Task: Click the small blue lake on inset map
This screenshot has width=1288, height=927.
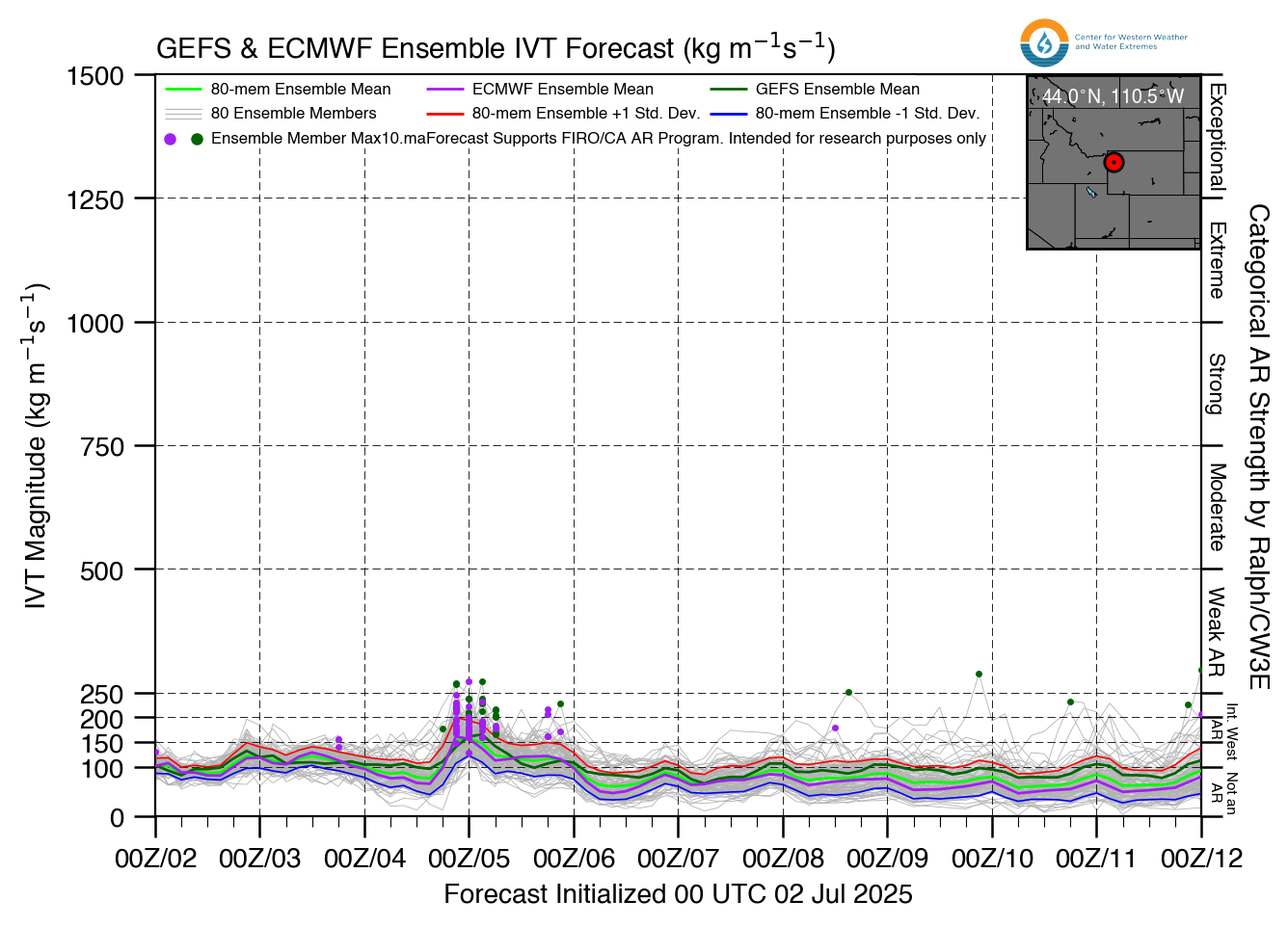Action: (1091, 192)
